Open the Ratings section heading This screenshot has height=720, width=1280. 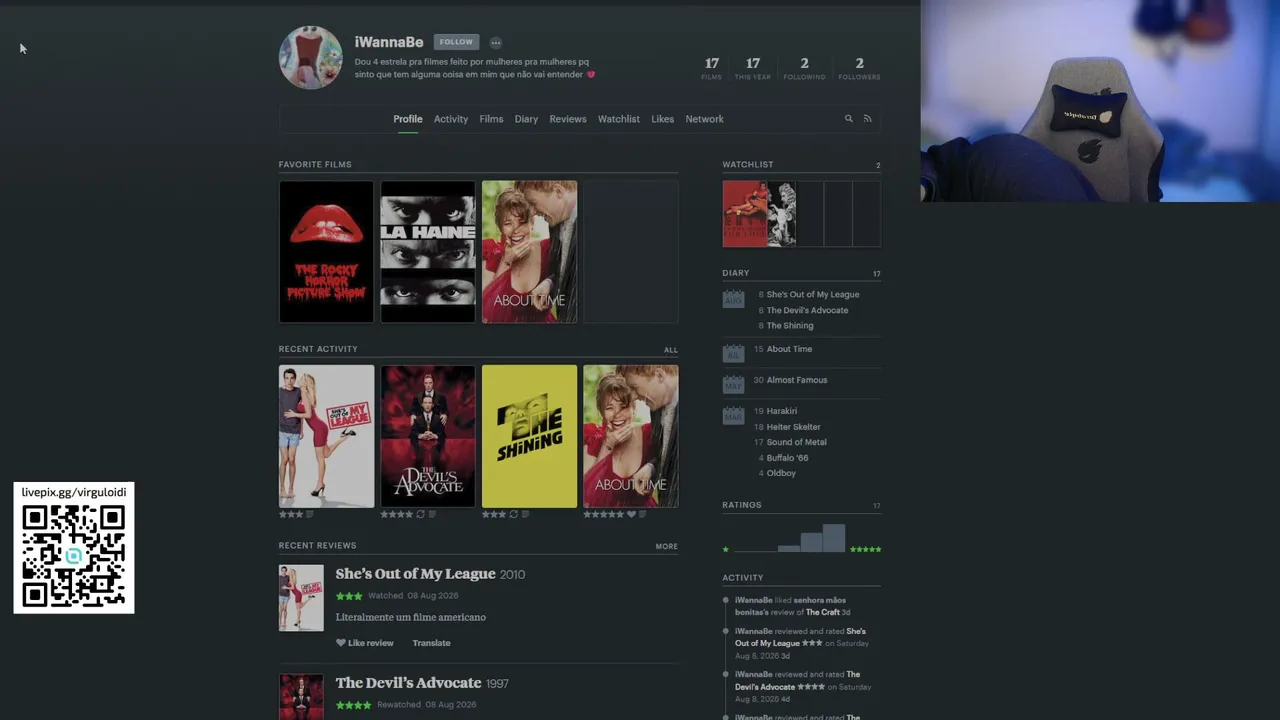pos(742,506)
